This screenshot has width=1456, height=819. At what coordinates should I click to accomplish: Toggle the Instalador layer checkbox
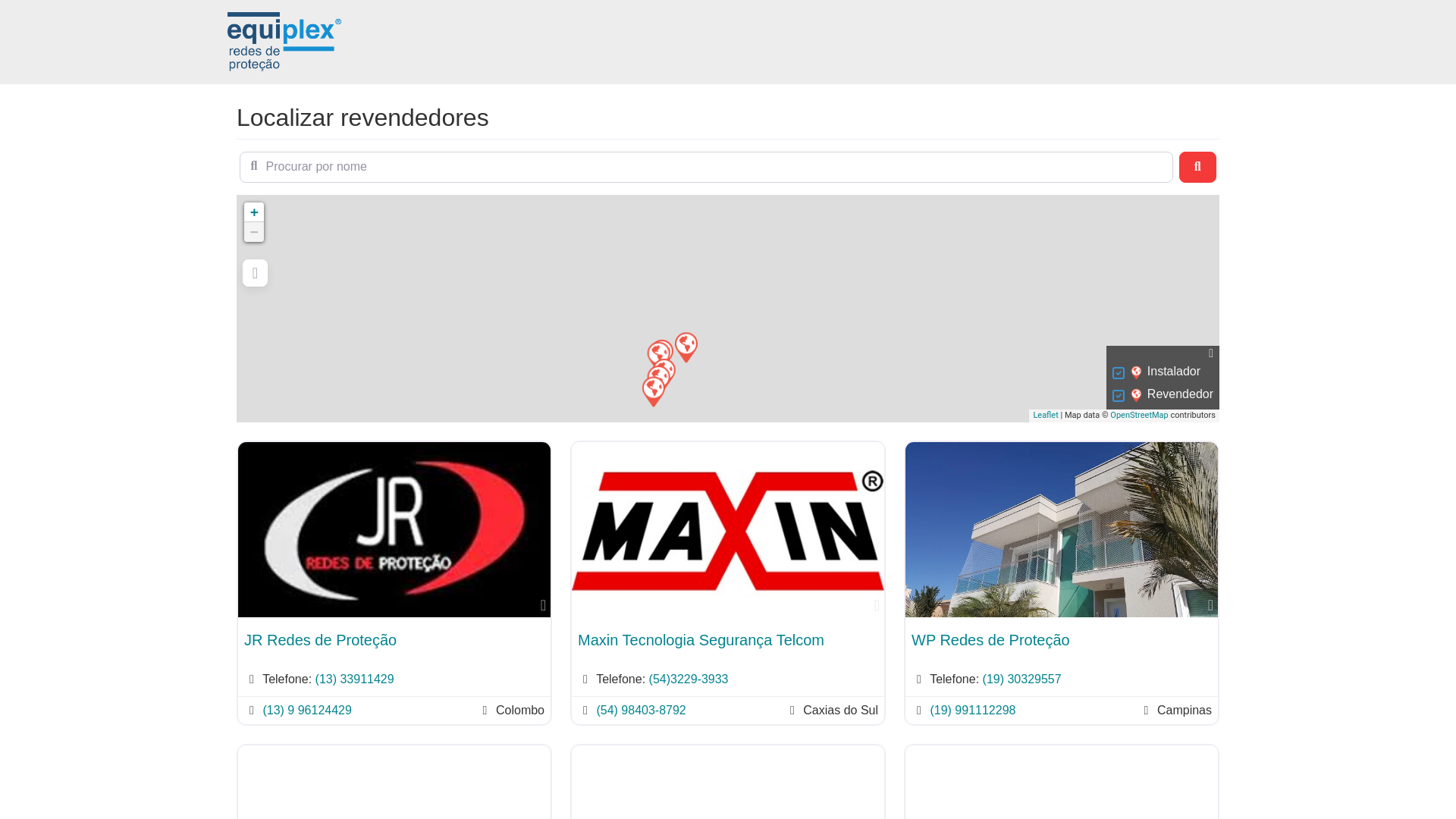pyautogui.click(x=1119, y=373)
